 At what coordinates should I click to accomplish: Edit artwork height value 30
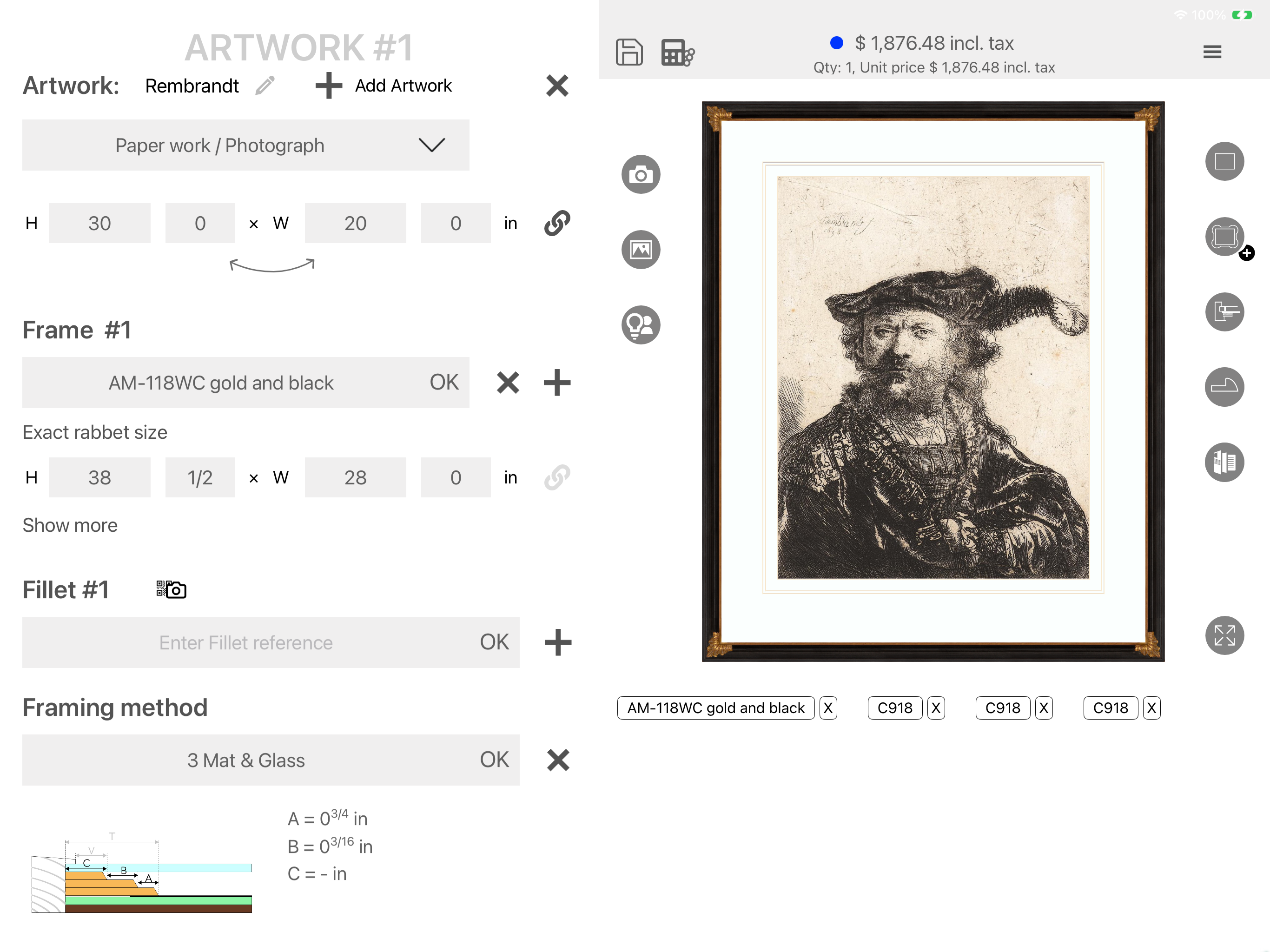[x=100, y=223]
